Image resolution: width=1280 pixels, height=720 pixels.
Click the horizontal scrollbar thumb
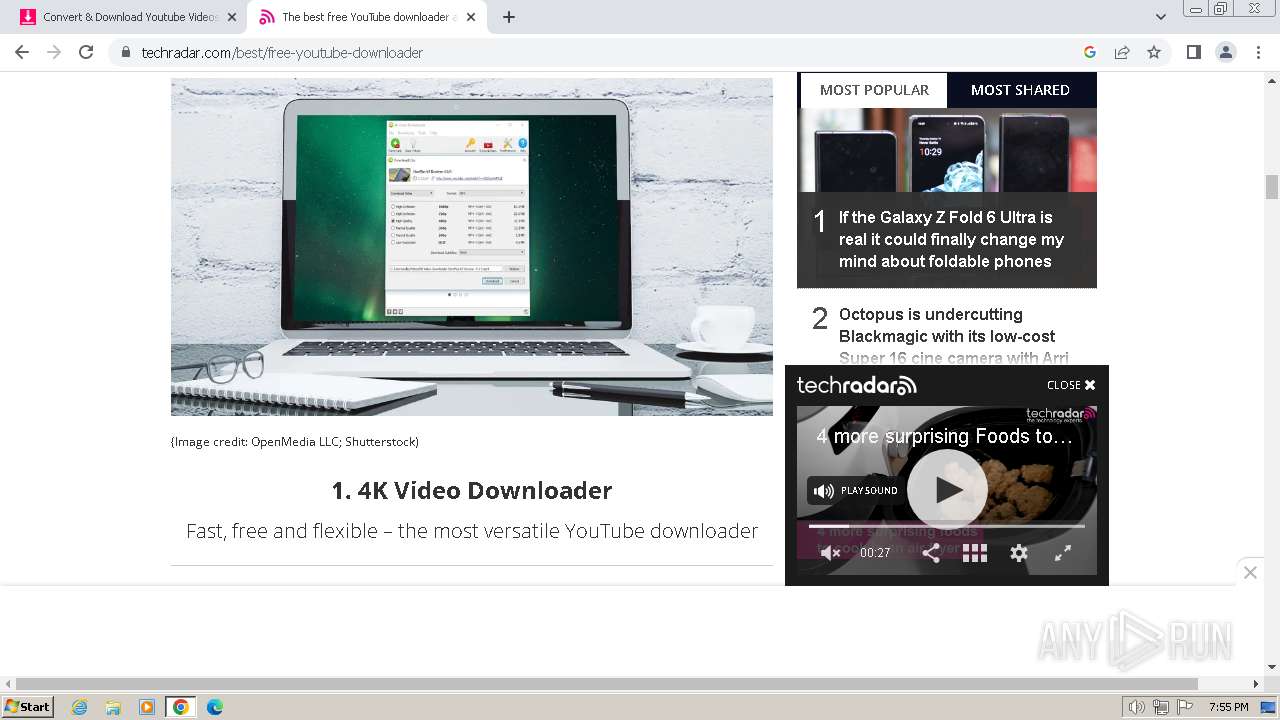[607, 684]
